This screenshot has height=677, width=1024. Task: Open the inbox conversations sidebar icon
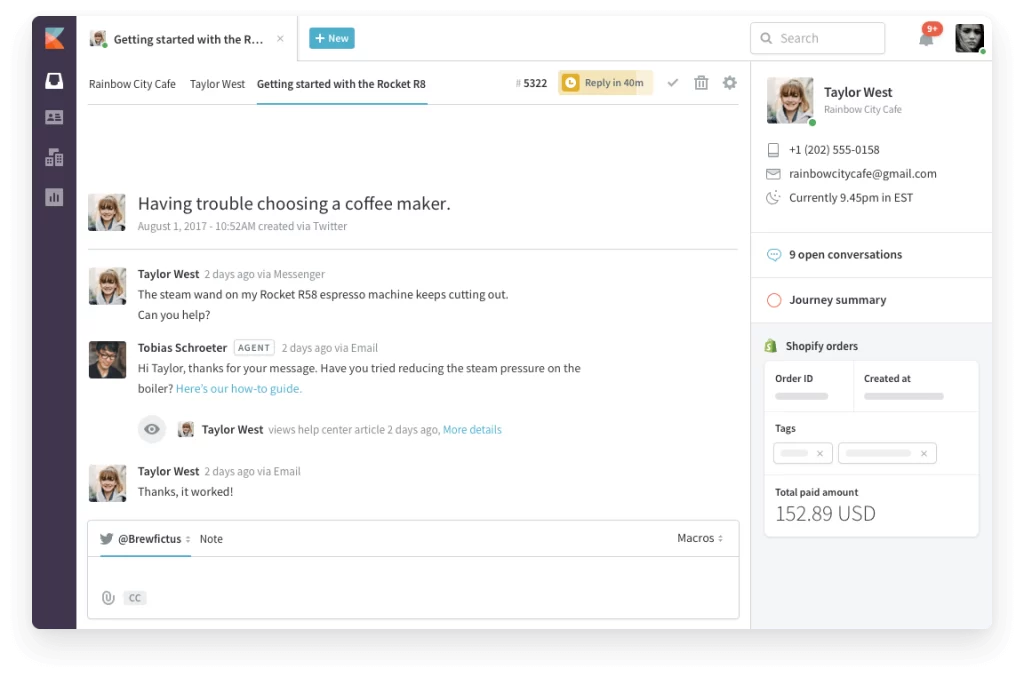coord(54,80)
